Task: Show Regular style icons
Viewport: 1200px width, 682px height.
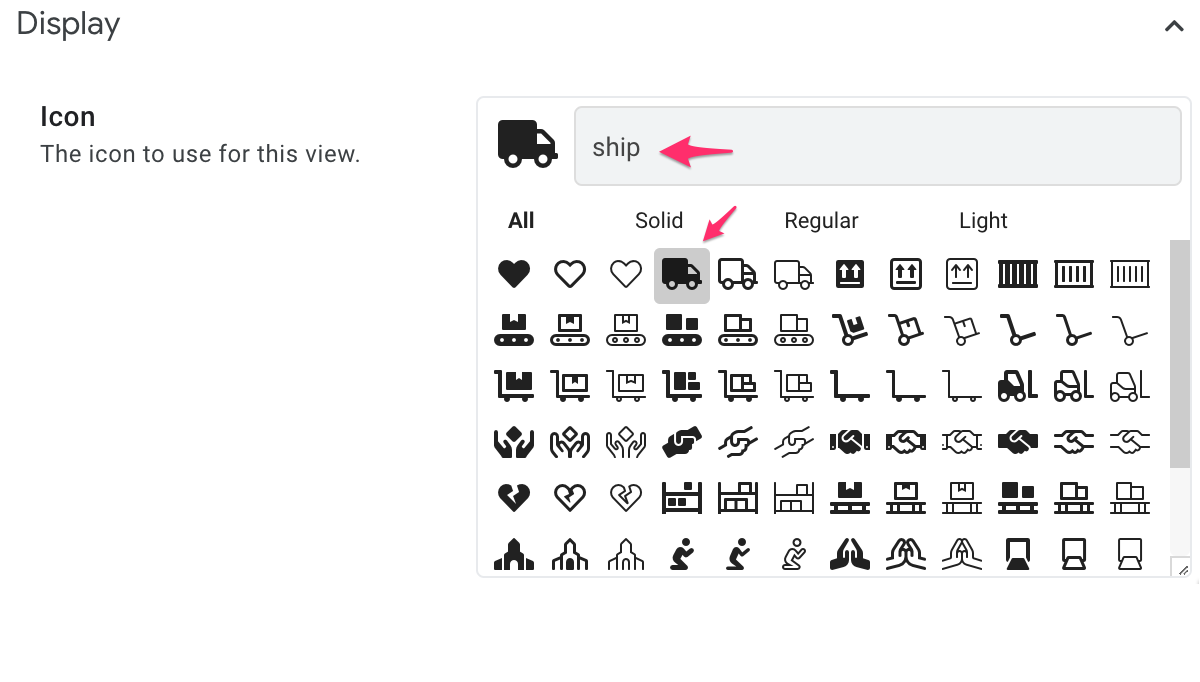Action: click(821, 221)
